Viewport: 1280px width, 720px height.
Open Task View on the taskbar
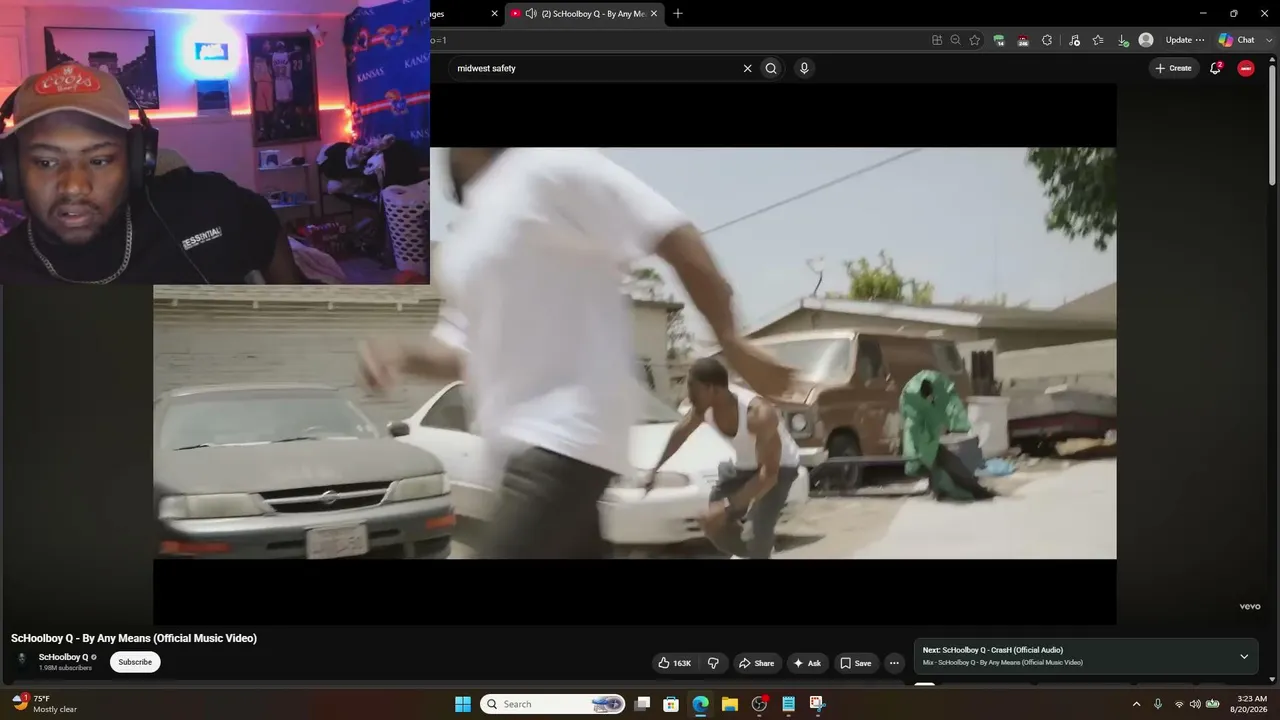pyautogui.click(x=643, y=704)
